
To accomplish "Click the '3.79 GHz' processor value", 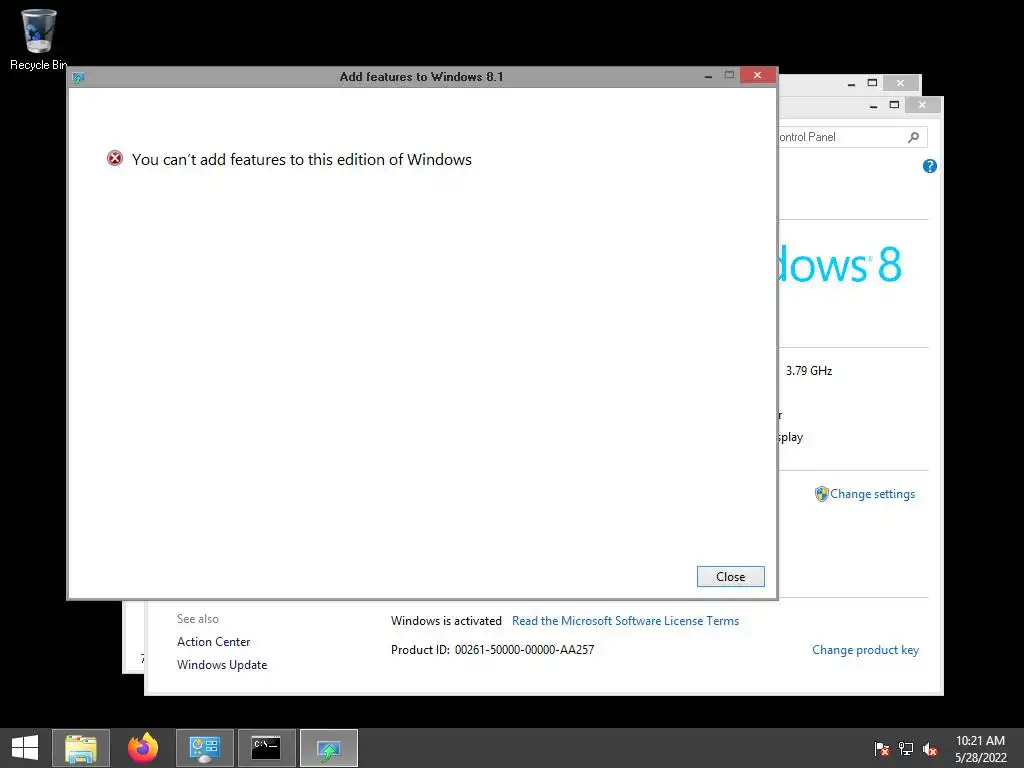I will pyautogui.click(x=808, y=371).
